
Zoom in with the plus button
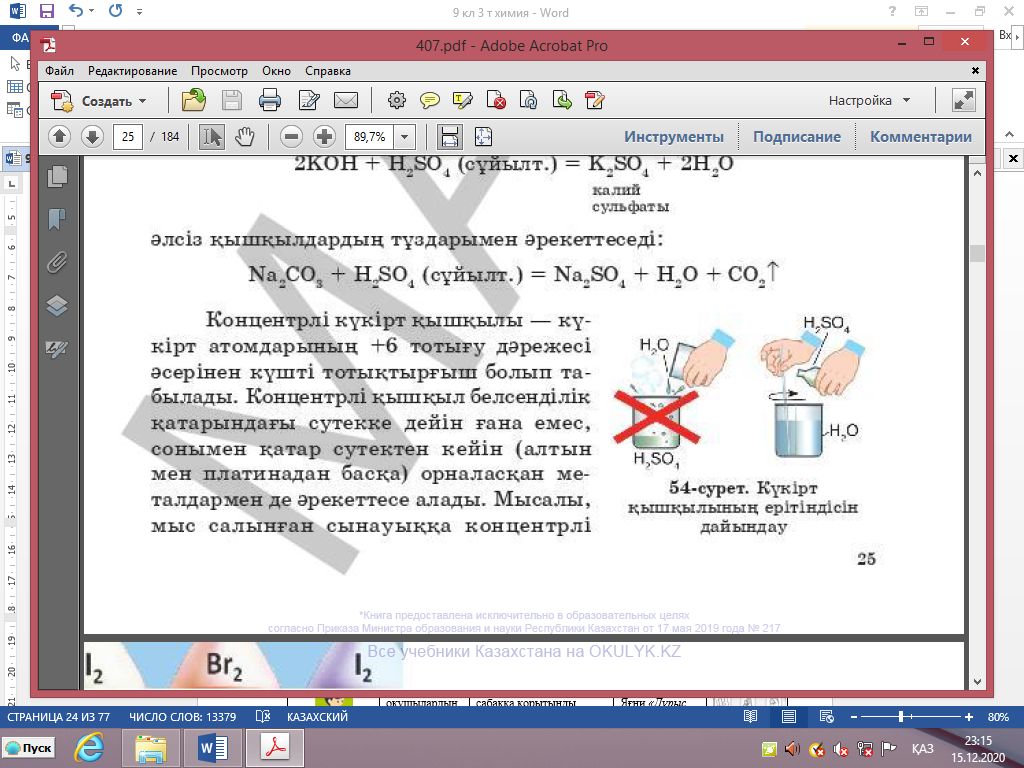pos(325,136)
